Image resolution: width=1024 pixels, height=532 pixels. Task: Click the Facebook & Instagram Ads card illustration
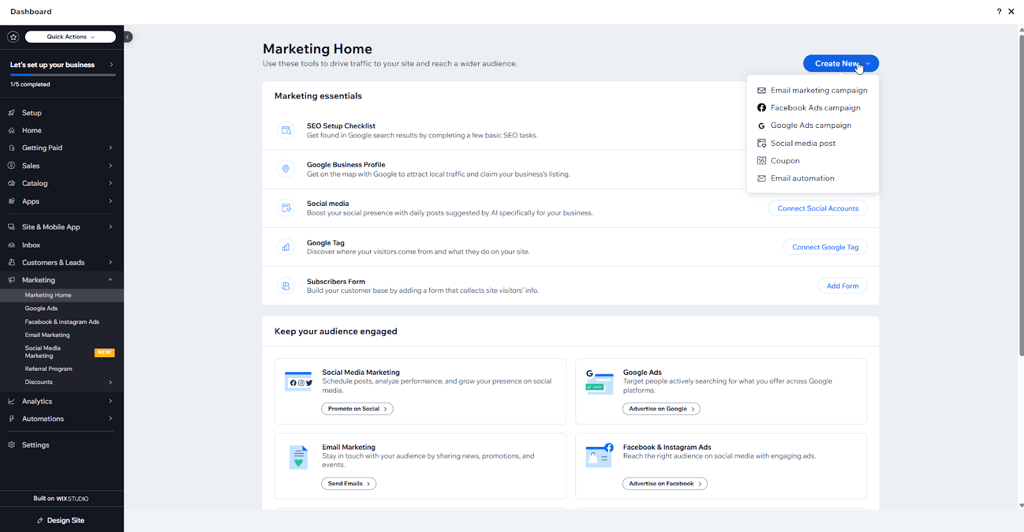point(600,455)
